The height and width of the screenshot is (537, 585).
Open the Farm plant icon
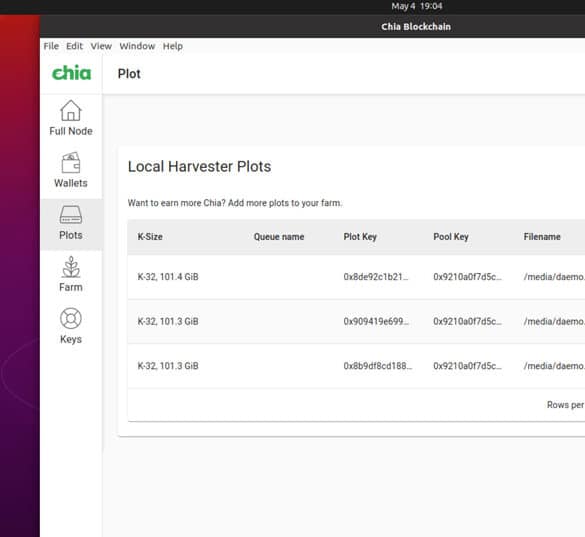tap(71, 267)
